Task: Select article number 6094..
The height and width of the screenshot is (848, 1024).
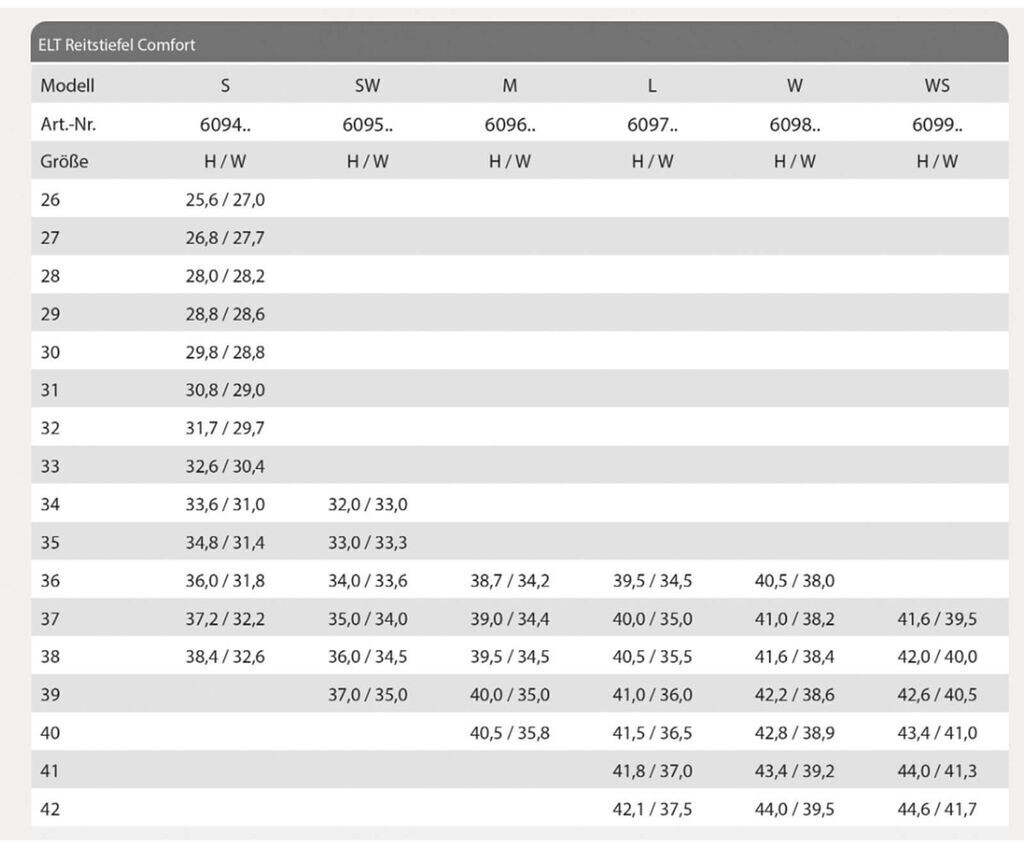Action: pos(225,125)
